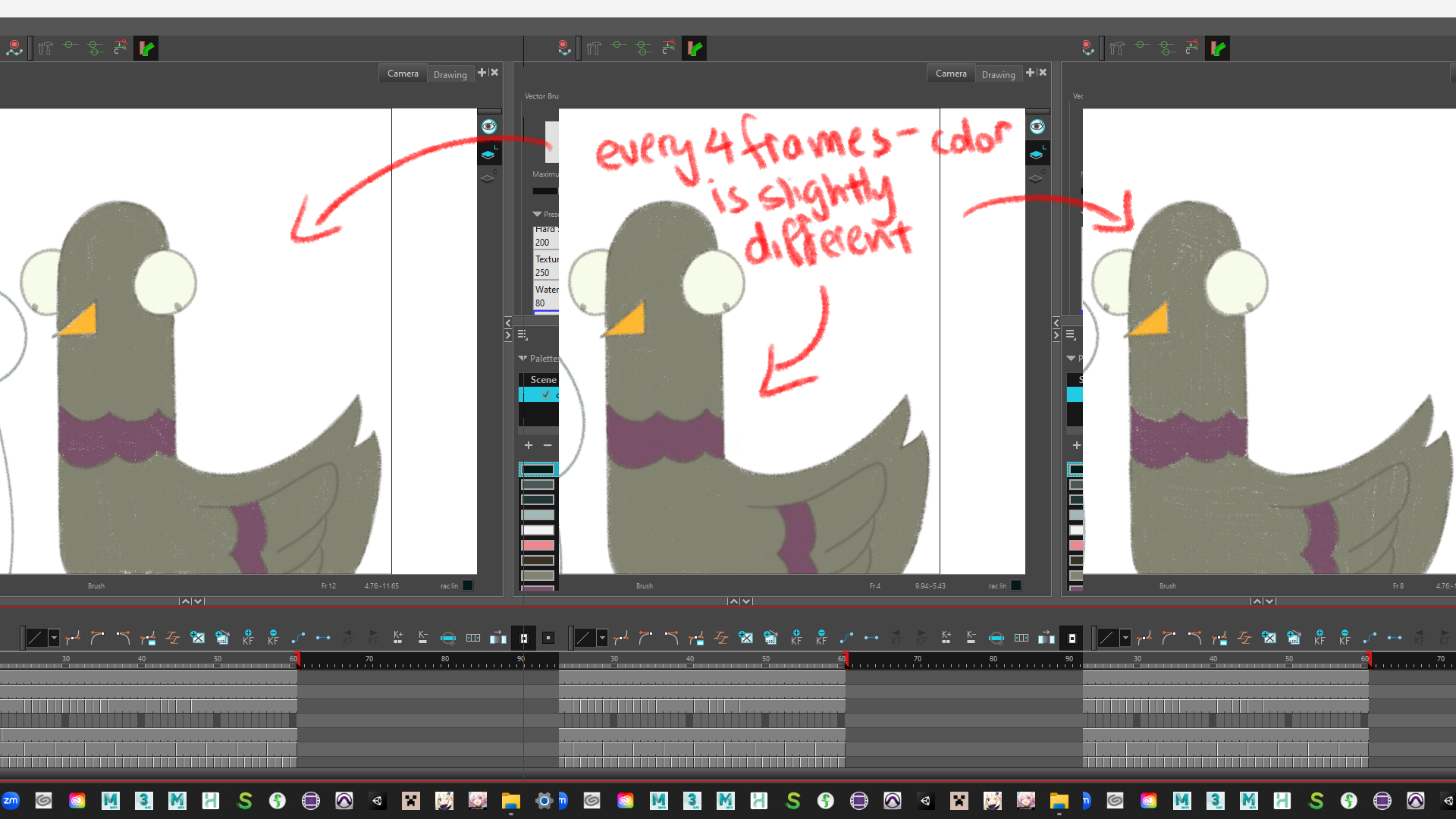Click the highlighted cyan layer icon beside the Fr 12 camera view
1456x819 pixels.
(x=488, y=154)
